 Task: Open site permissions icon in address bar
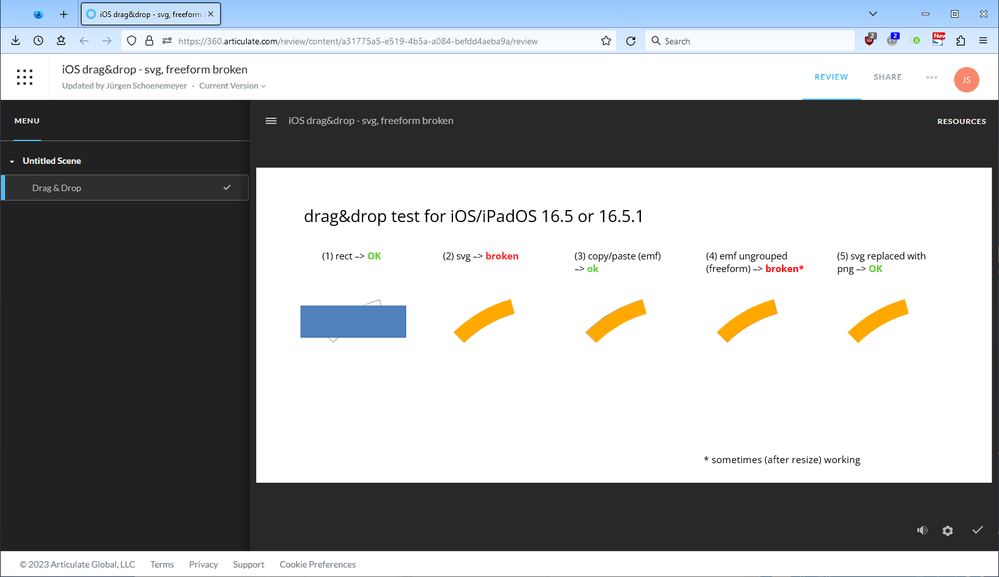click(x=167, y=41)
